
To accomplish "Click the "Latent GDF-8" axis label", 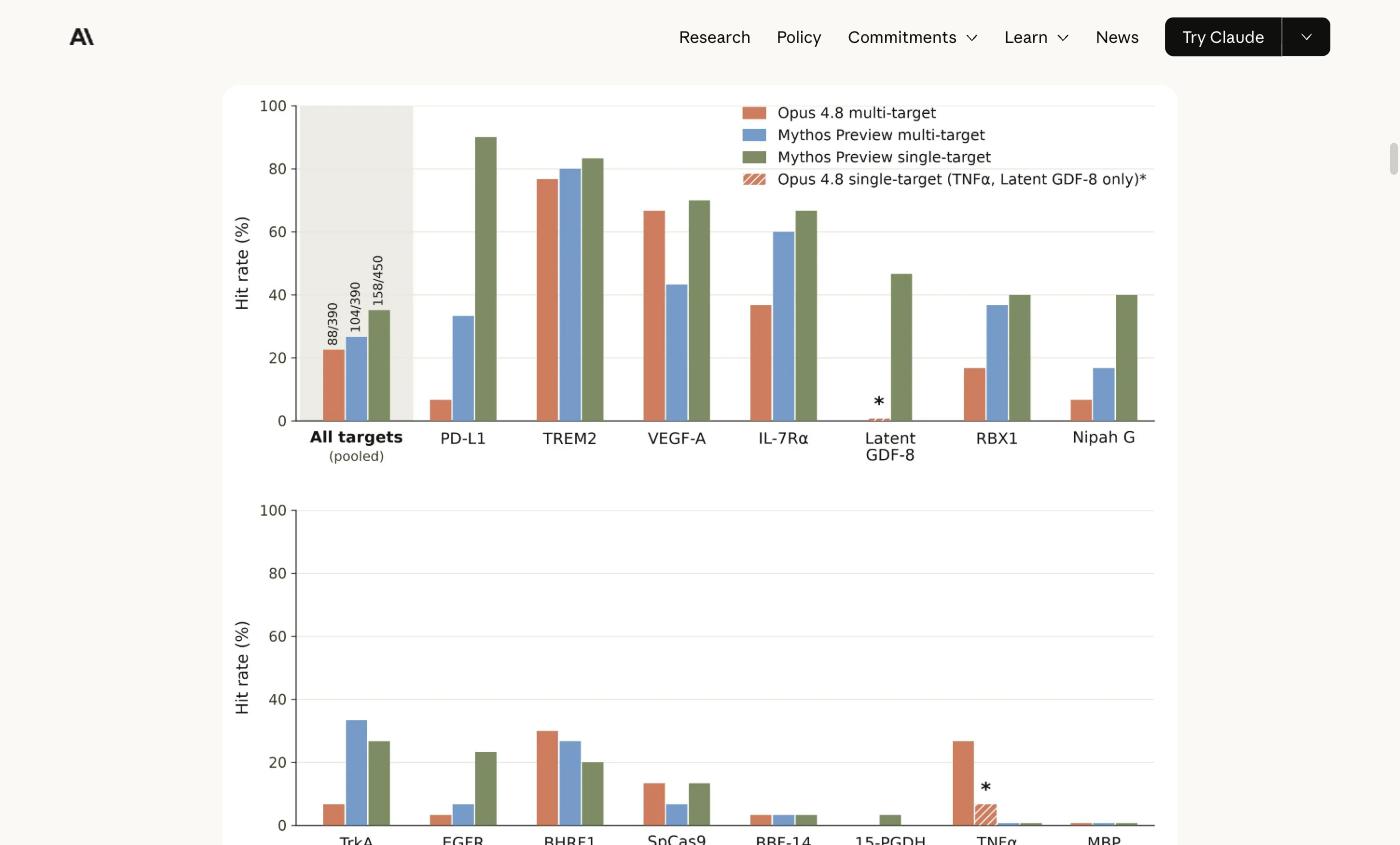I will [890, 446].
